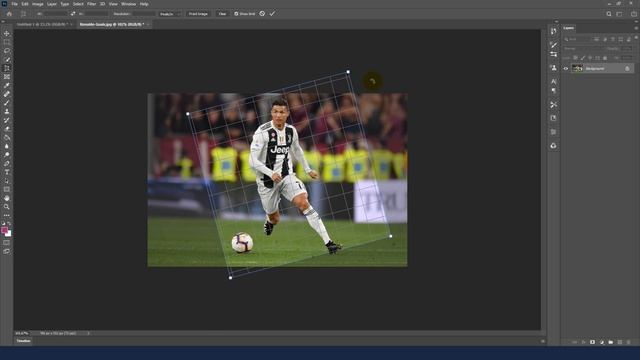This screenshot has height=360, width=640.
Task: Select the History Brush tool
Action: tap(7, 120)
